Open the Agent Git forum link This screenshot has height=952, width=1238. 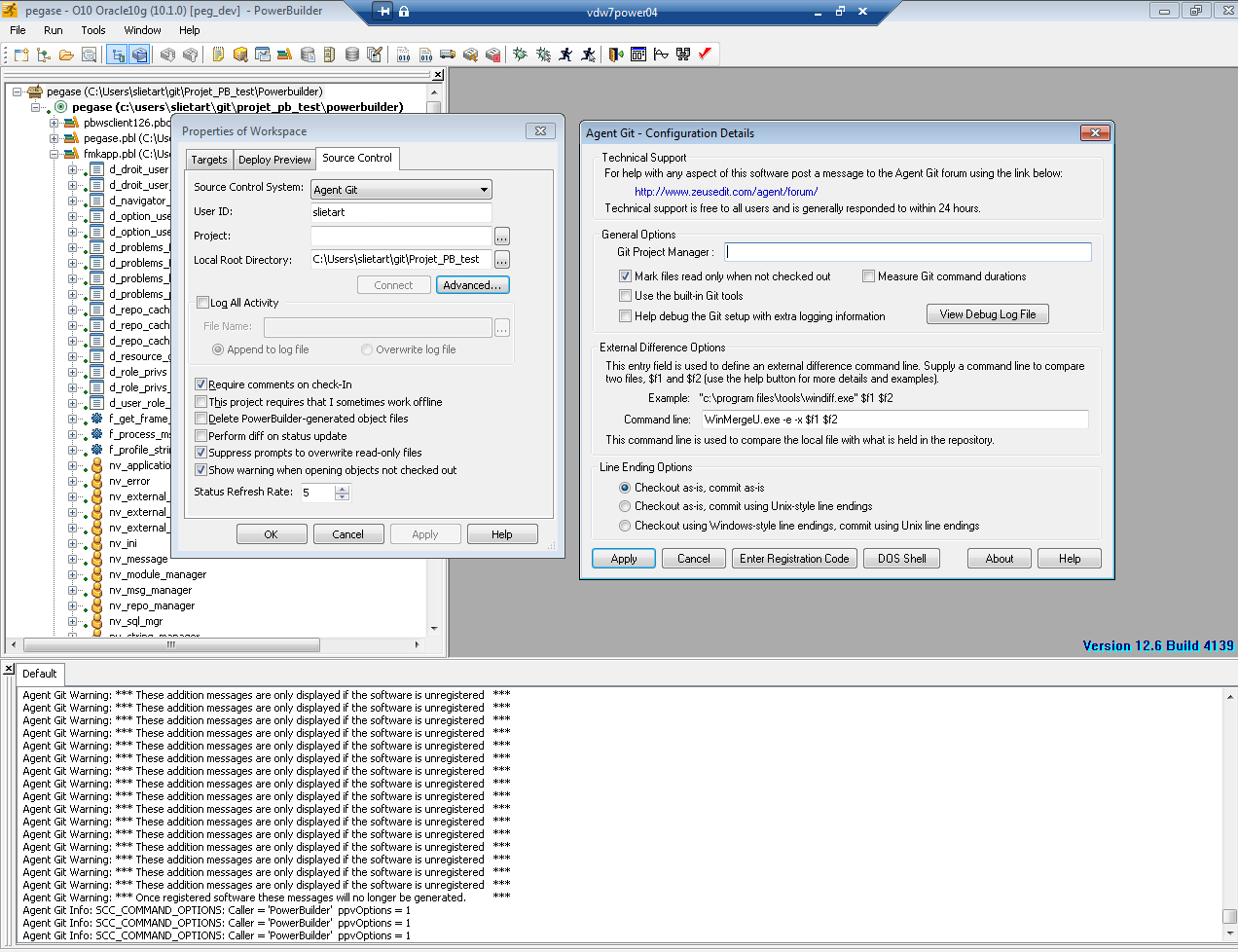[x=726, y=192]
